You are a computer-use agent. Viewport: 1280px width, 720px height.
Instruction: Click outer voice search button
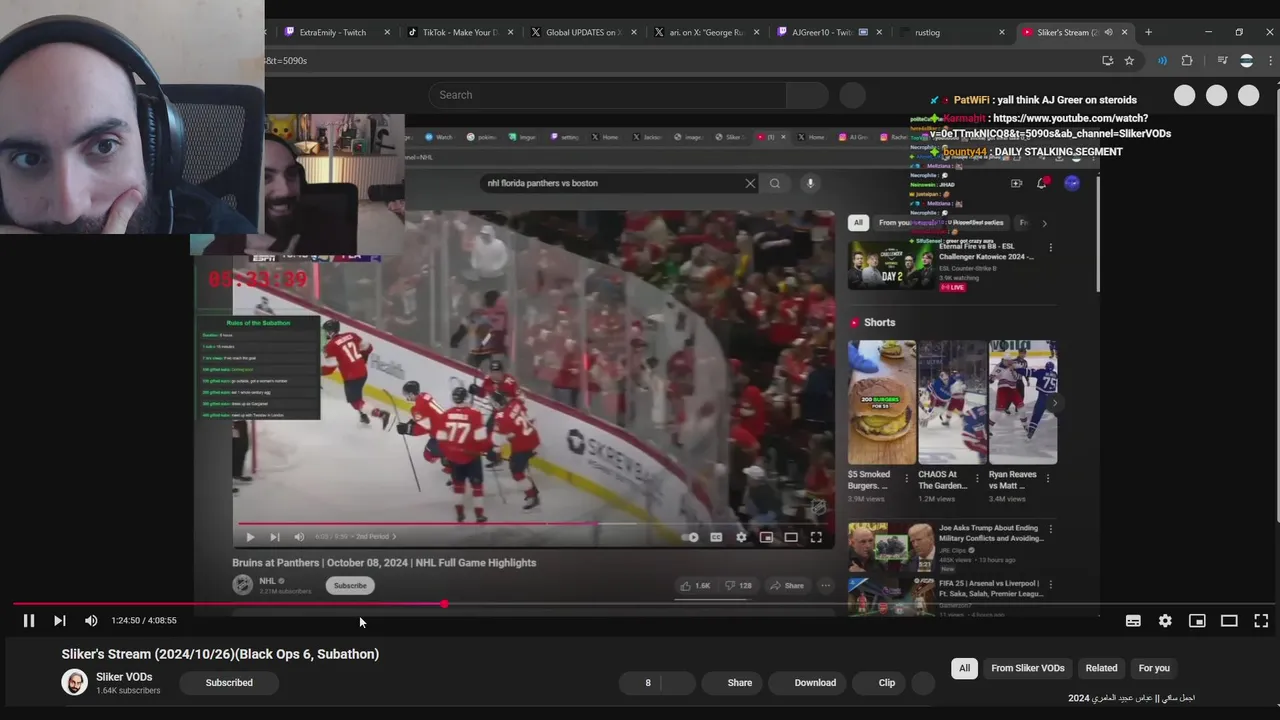852,95
